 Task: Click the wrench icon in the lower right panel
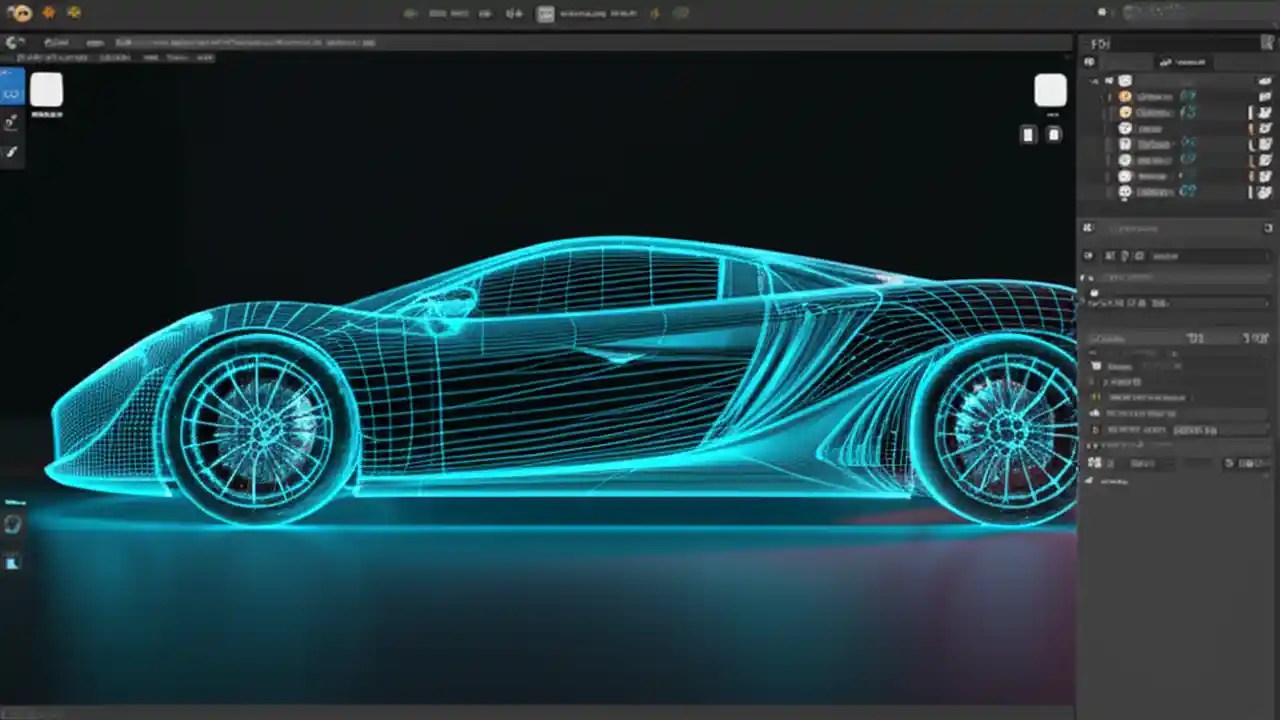click(x=1089, y=480)
